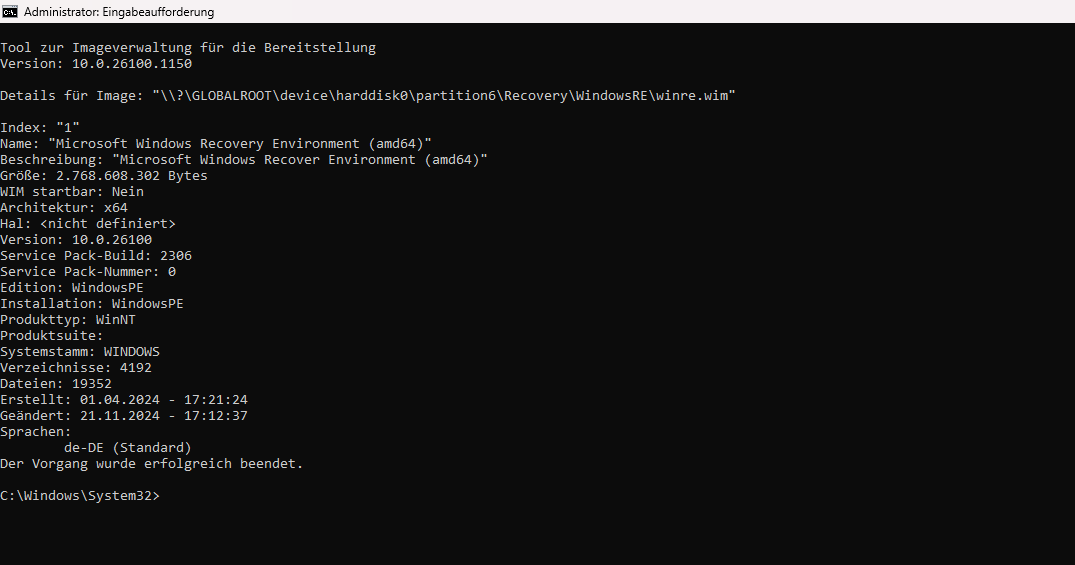Click the Name line of the recovery image
The image size is (1075, 565).
point(216,143)
